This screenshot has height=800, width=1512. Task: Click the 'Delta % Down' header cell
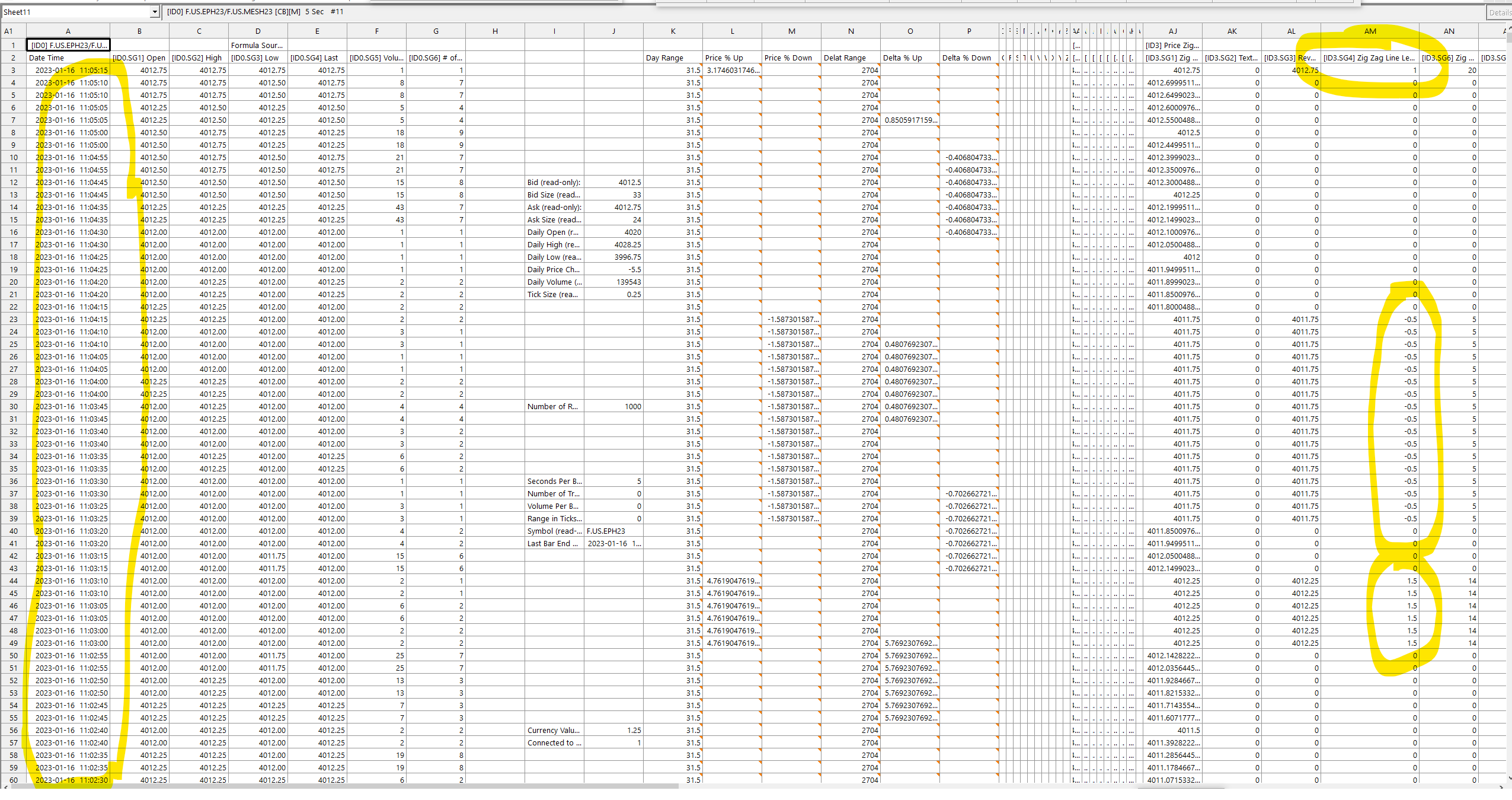(x=969, y=58)
